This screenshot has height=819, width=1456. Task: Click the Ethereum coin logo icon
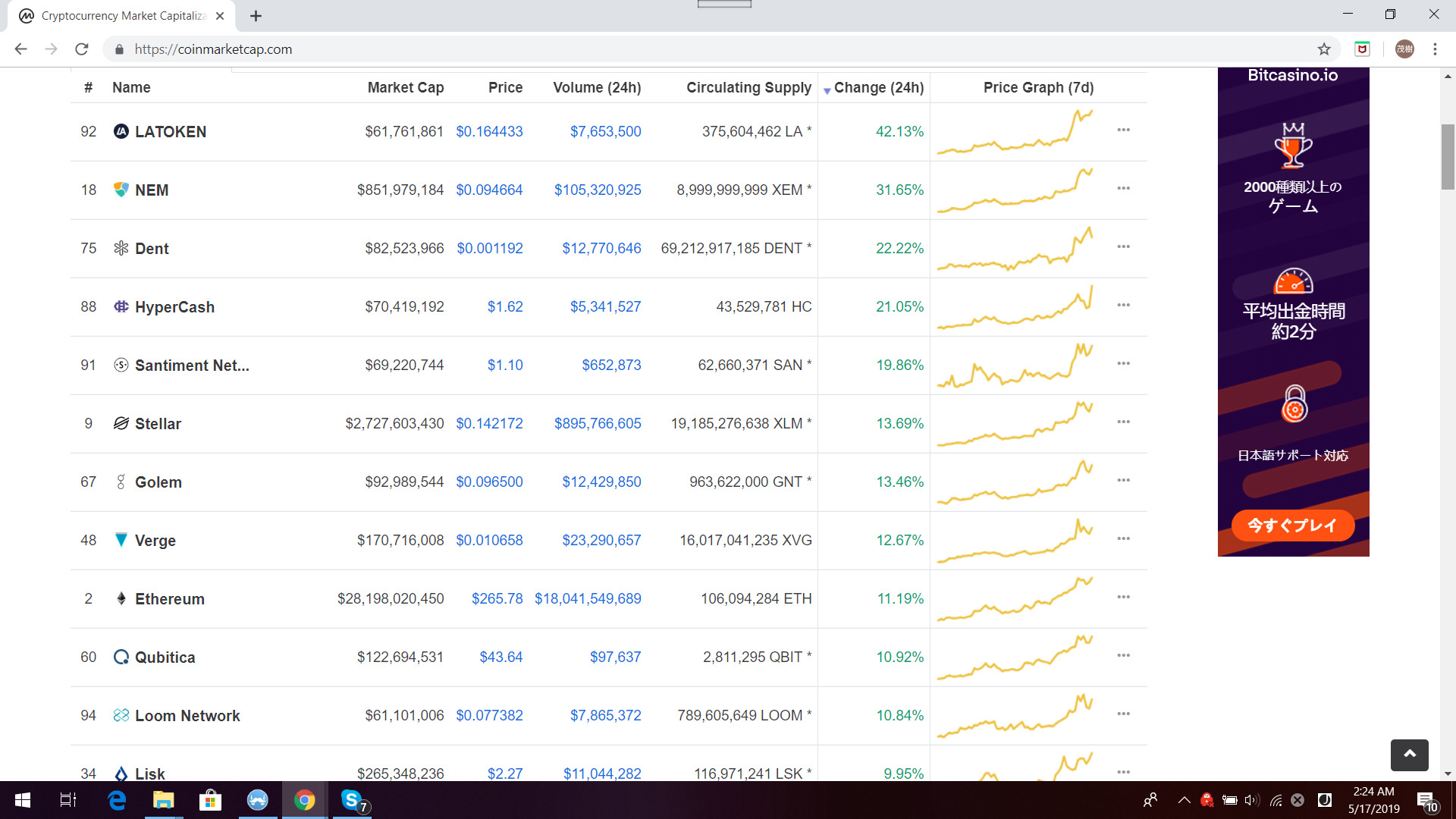coord(121,598)
